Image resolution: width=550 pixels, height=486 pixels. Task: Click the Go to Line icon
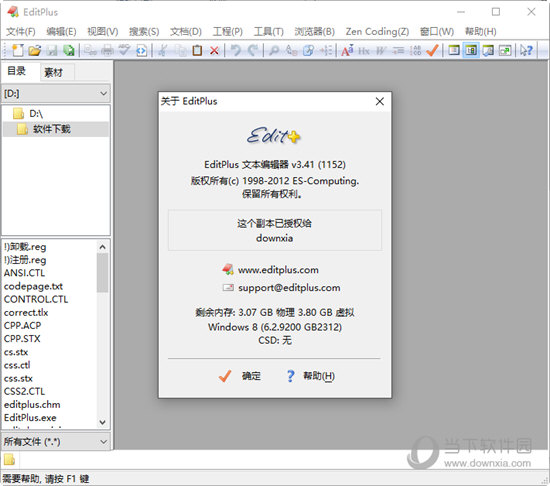326,50
